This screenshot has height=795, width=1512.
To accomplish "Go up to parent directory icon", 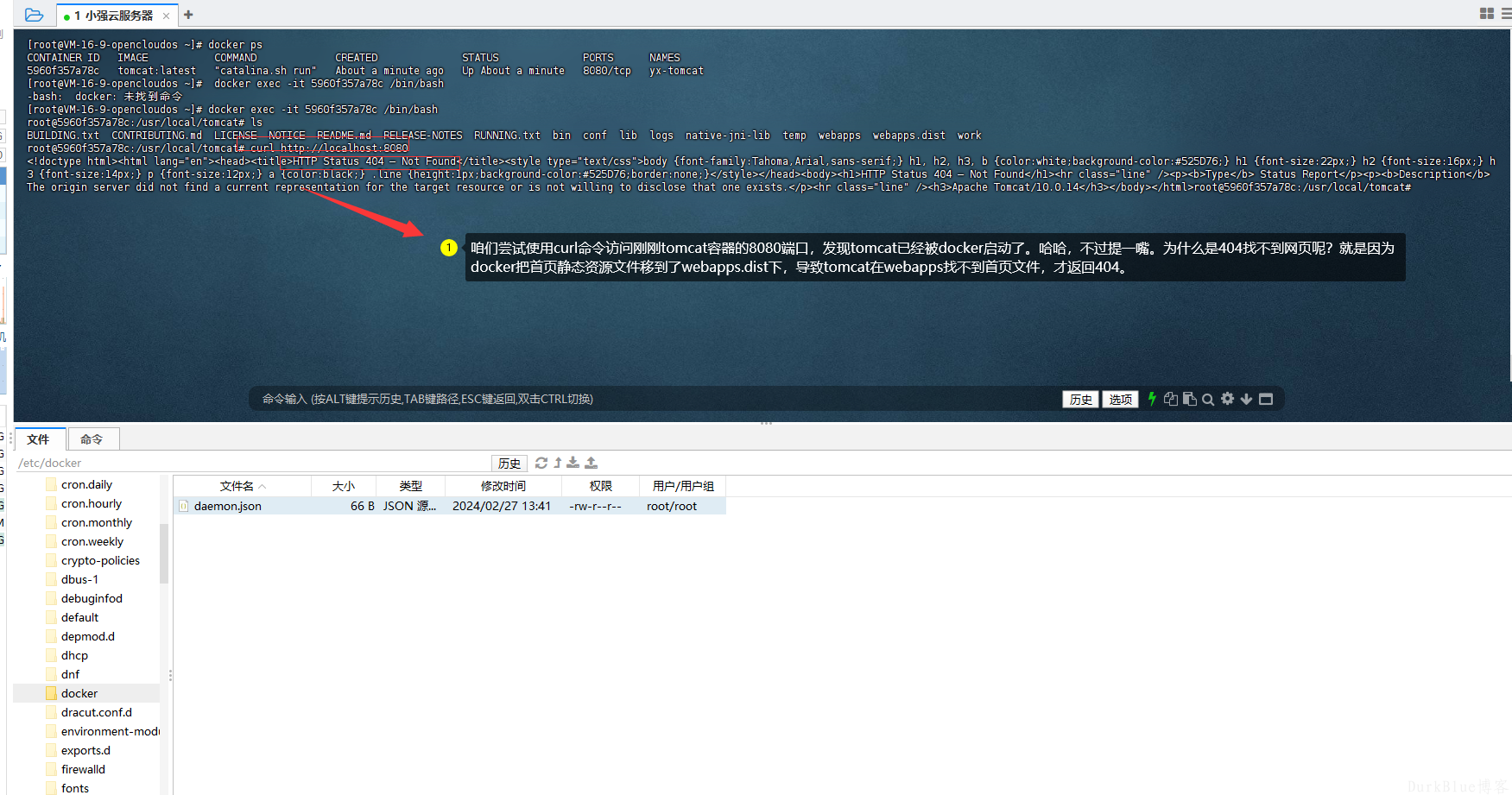I will coord(558,463).
